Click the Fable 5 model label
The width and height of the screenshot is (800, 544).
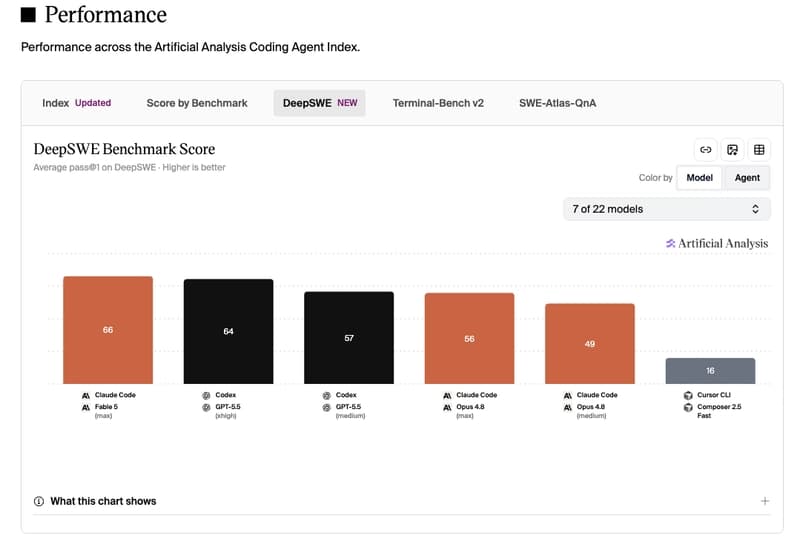[106, 407]
